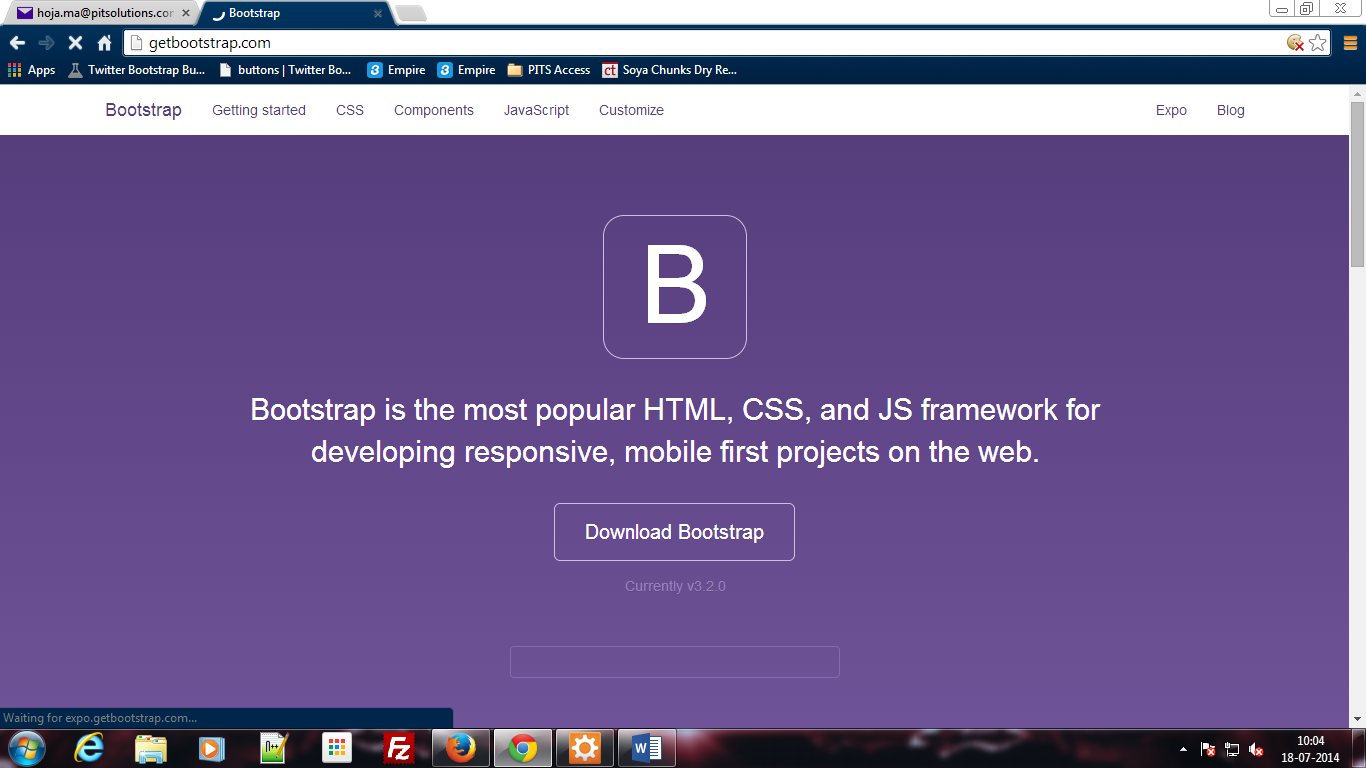Open the buttons | Twitter Bo... bookmark
The image size is (1366, 768).
tap(285, 70)
